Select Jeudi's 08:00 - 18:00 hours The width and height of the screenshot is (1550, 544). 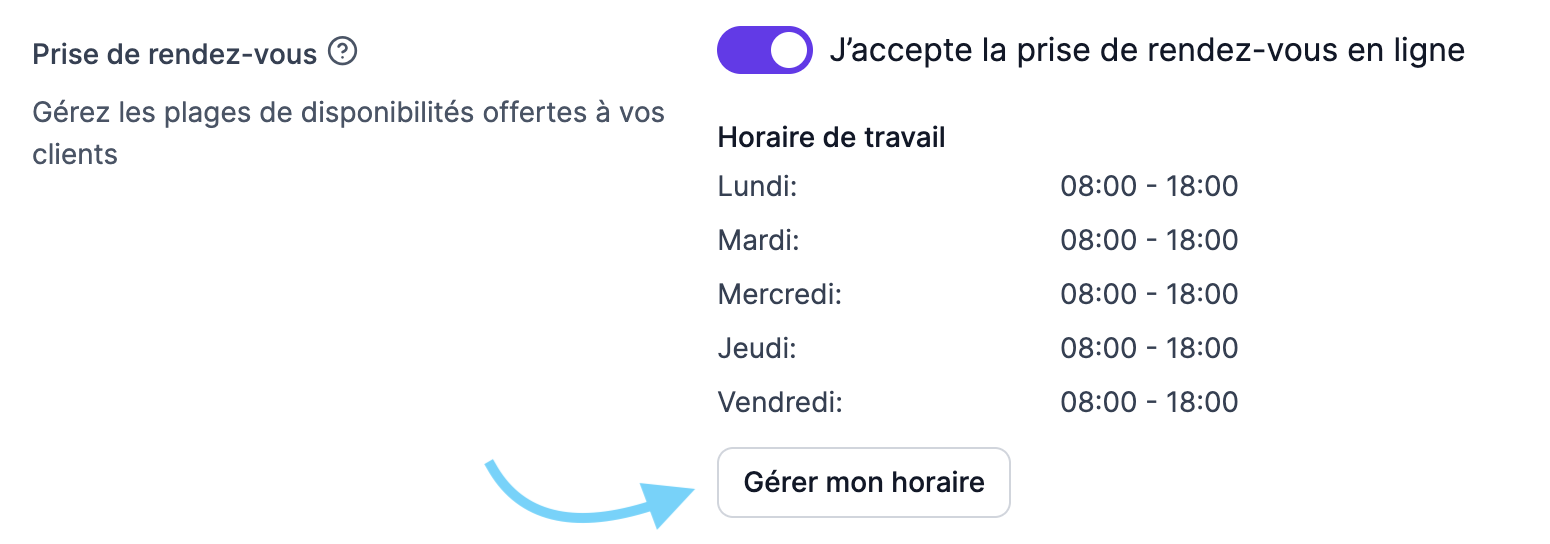pyautogui.click(x=1149, y=348)
